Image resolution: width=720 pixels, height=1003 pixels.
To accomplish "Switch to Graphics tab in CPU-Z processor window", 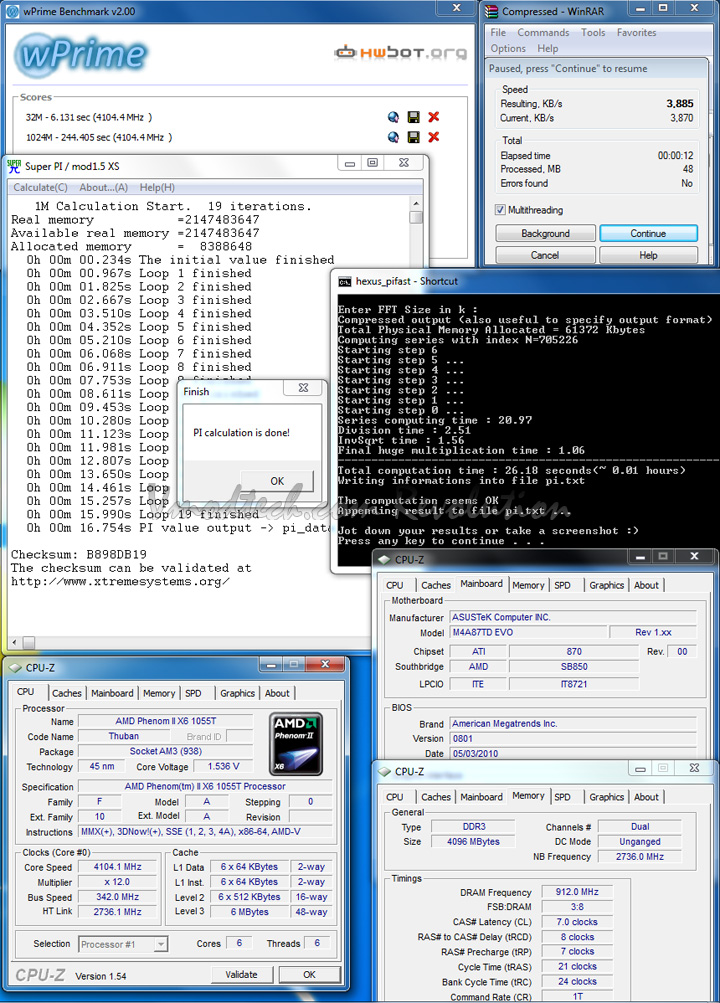I will 237,693.
